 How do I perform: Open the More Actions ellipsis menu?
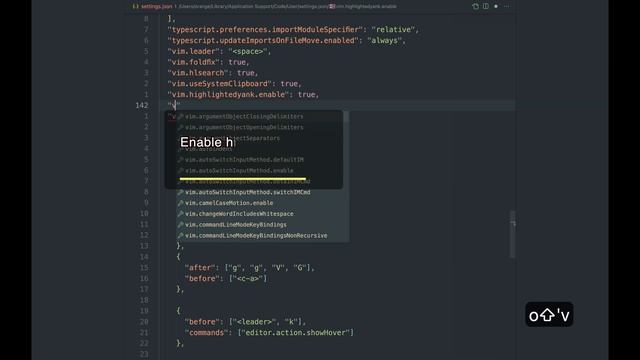coord(507,6)
